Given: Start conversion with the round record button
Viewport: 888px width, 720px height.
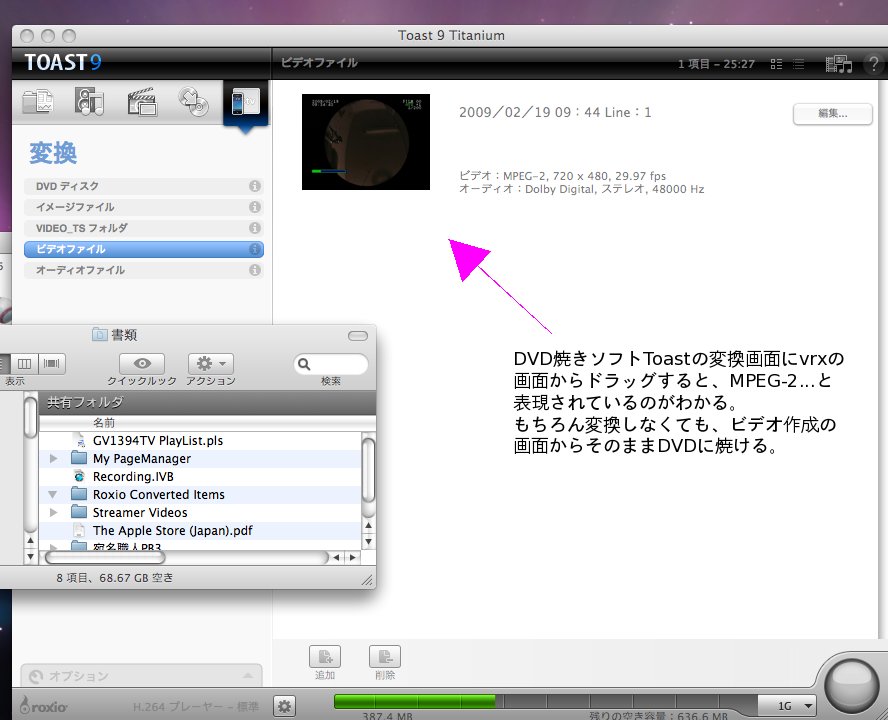Looking at the screenshot, I should [851, 684].
